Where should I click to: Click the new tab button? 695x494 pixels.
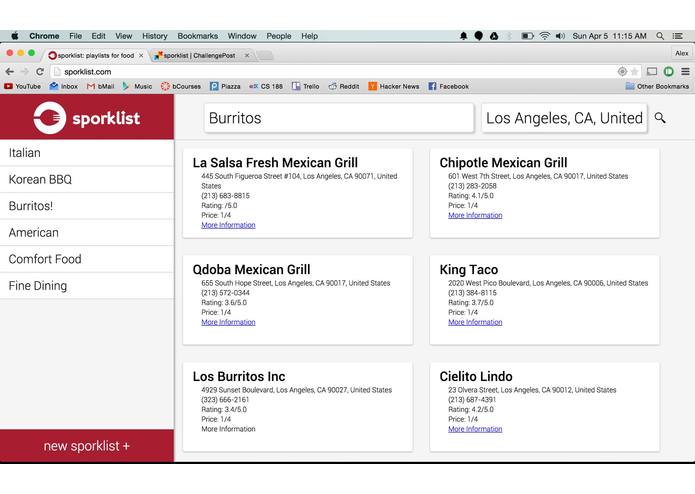click(x=265, y=55)
